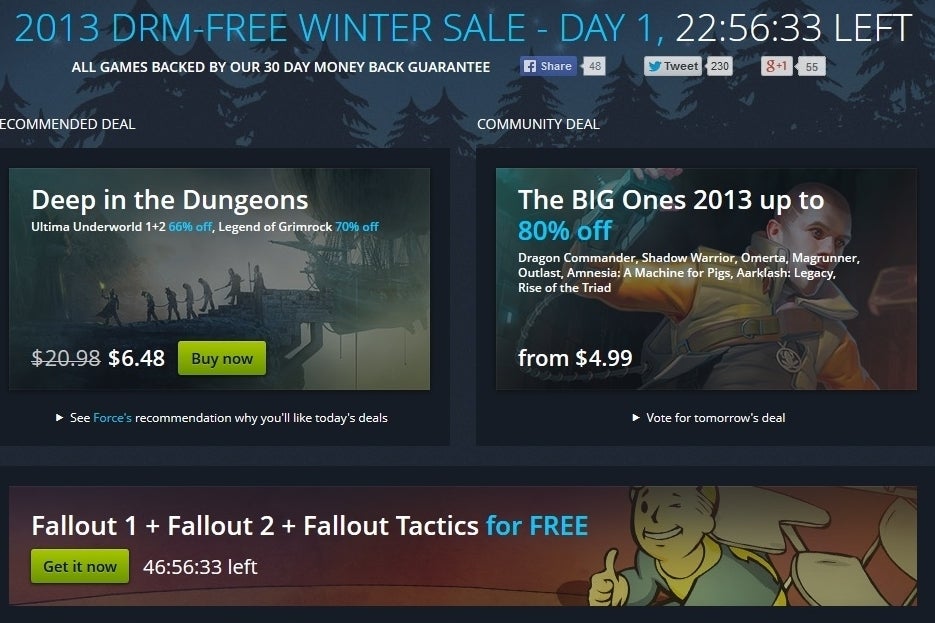935x623 pixels.
Task: Click the from $4.99 price text
Action: pos(575,358)
